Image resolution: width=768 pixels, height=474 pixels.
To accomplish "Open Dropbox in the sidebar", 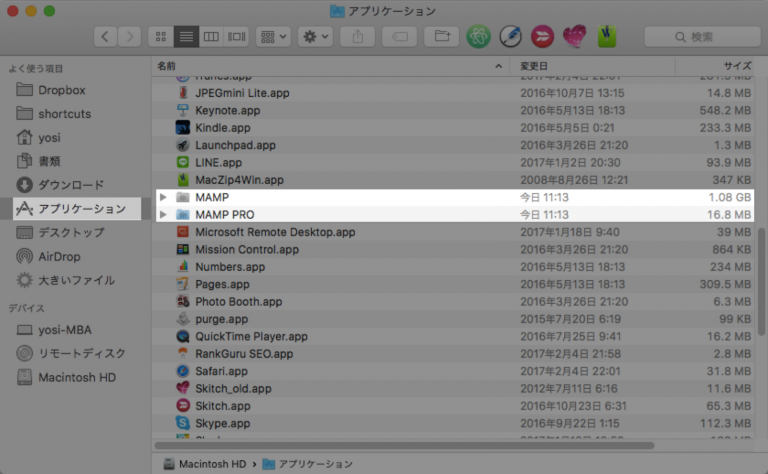I will [61, 90].
